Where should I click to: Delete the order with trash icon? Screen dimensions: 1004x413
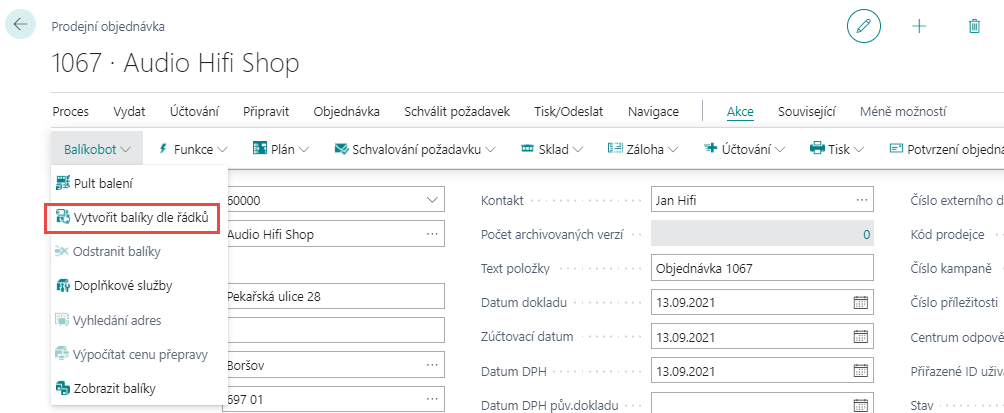point(974,26)
